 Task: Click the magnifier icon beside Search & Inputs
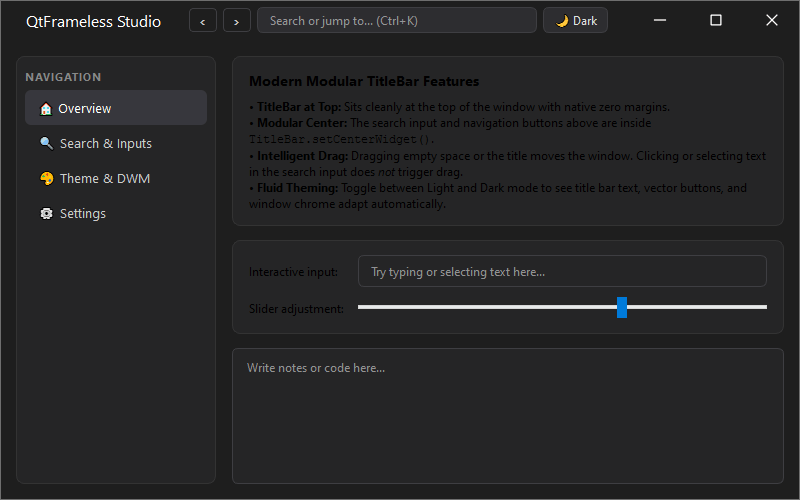click(46, 143)
